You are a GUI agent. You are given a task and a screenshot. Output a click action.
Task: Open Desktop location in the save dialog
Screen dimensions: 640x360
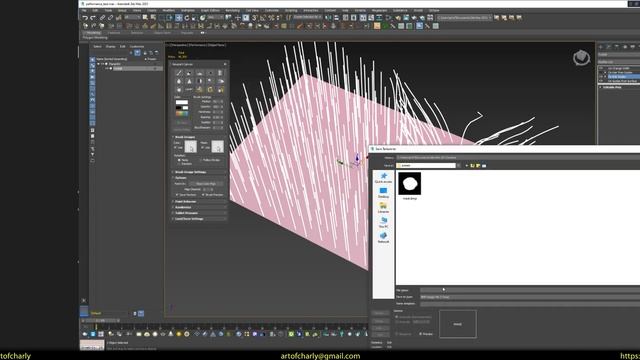383,193
